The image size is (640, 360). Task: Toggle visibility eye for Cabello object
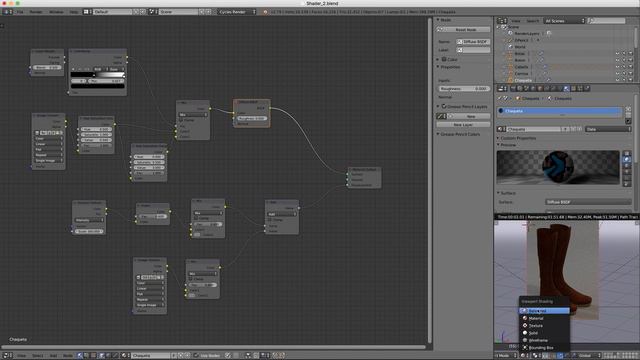(x=618, y=67)
